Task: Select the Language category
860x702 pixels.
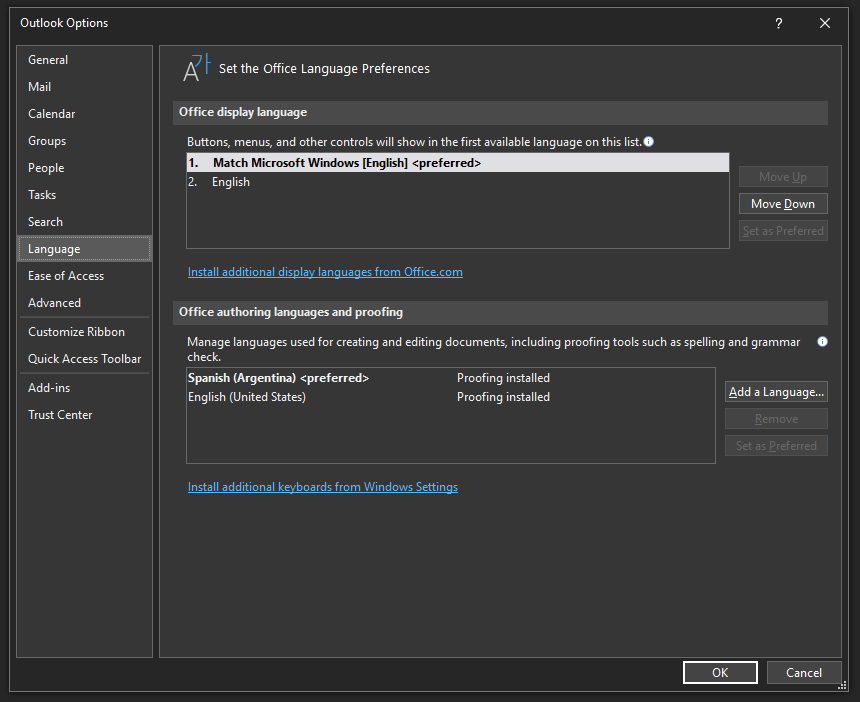Action: click(x=84, y=248)
